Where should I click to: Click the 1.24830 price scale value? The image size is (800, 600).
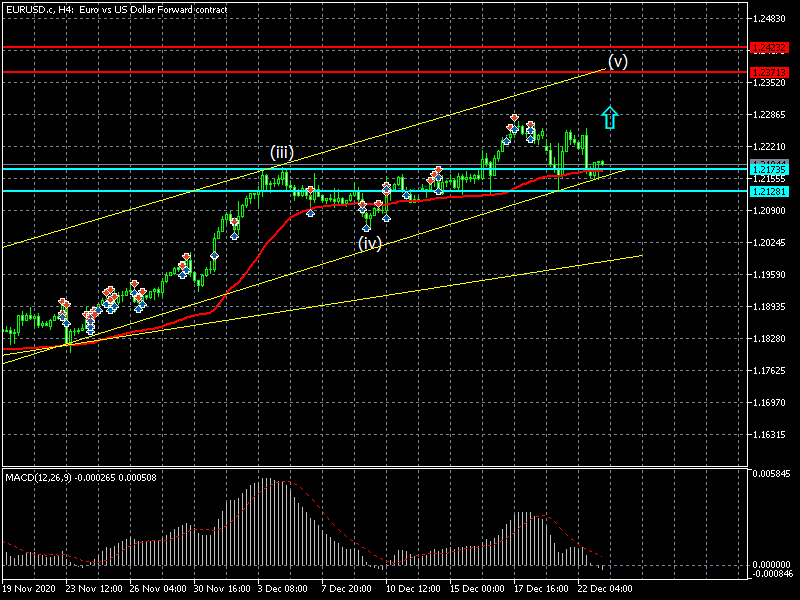[x=772, y=19]
